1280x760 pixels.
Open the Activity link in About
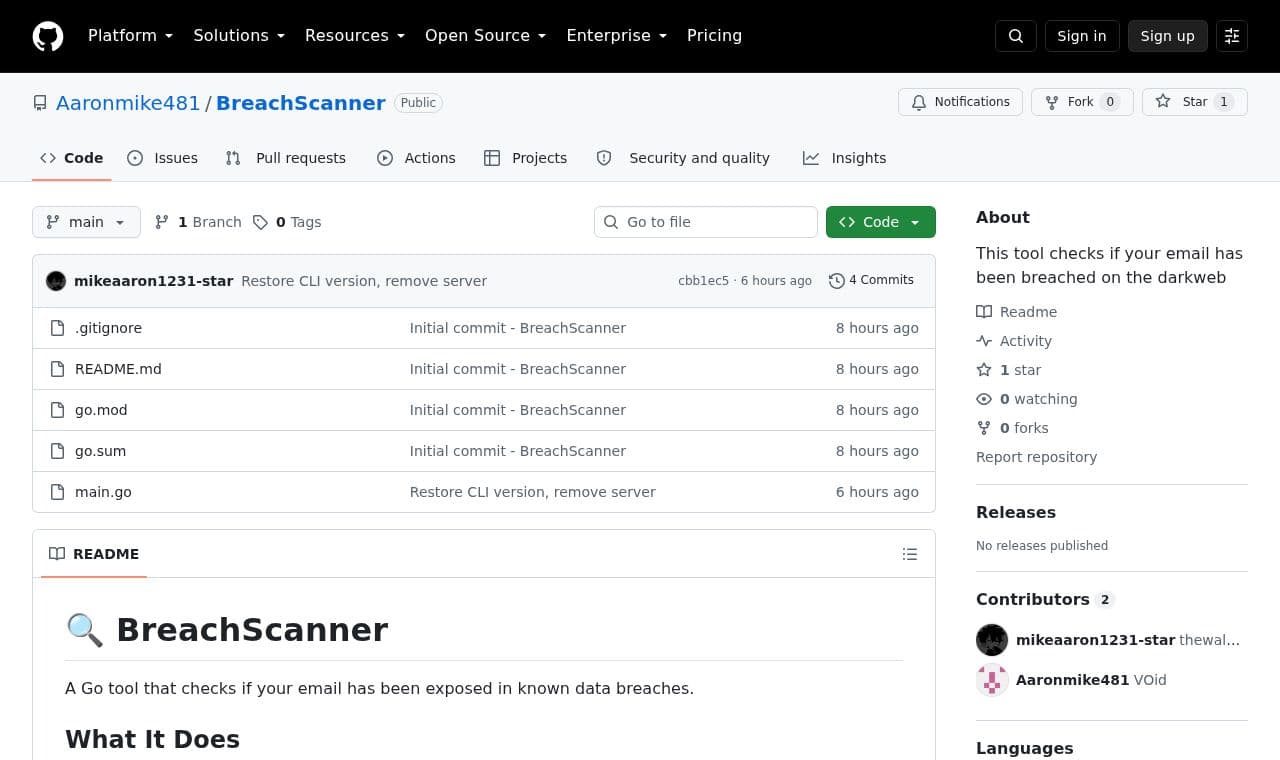(x=1014, y=341)
